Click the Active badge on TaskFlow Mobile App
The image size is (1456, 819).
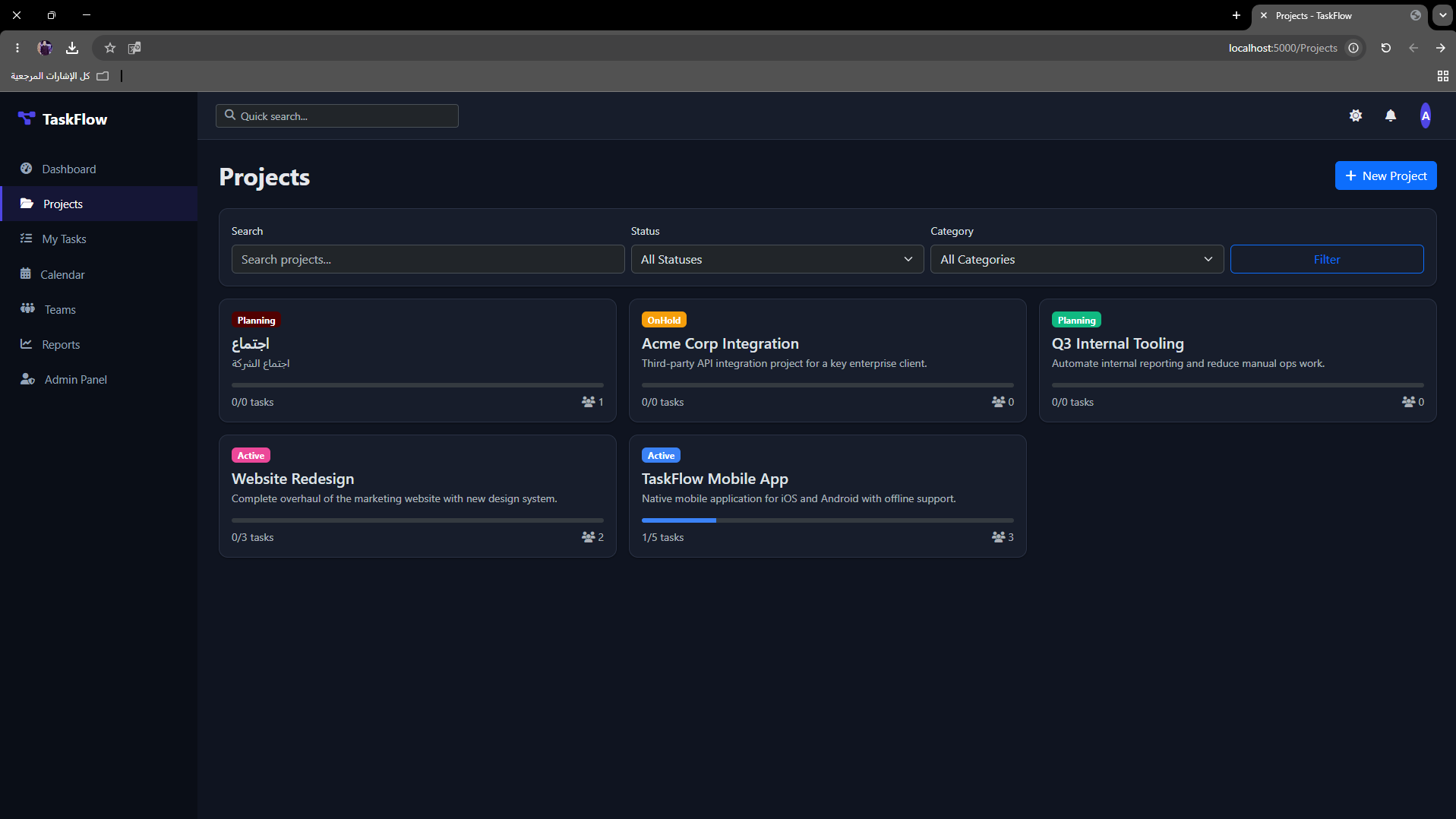tap(661, 455)
